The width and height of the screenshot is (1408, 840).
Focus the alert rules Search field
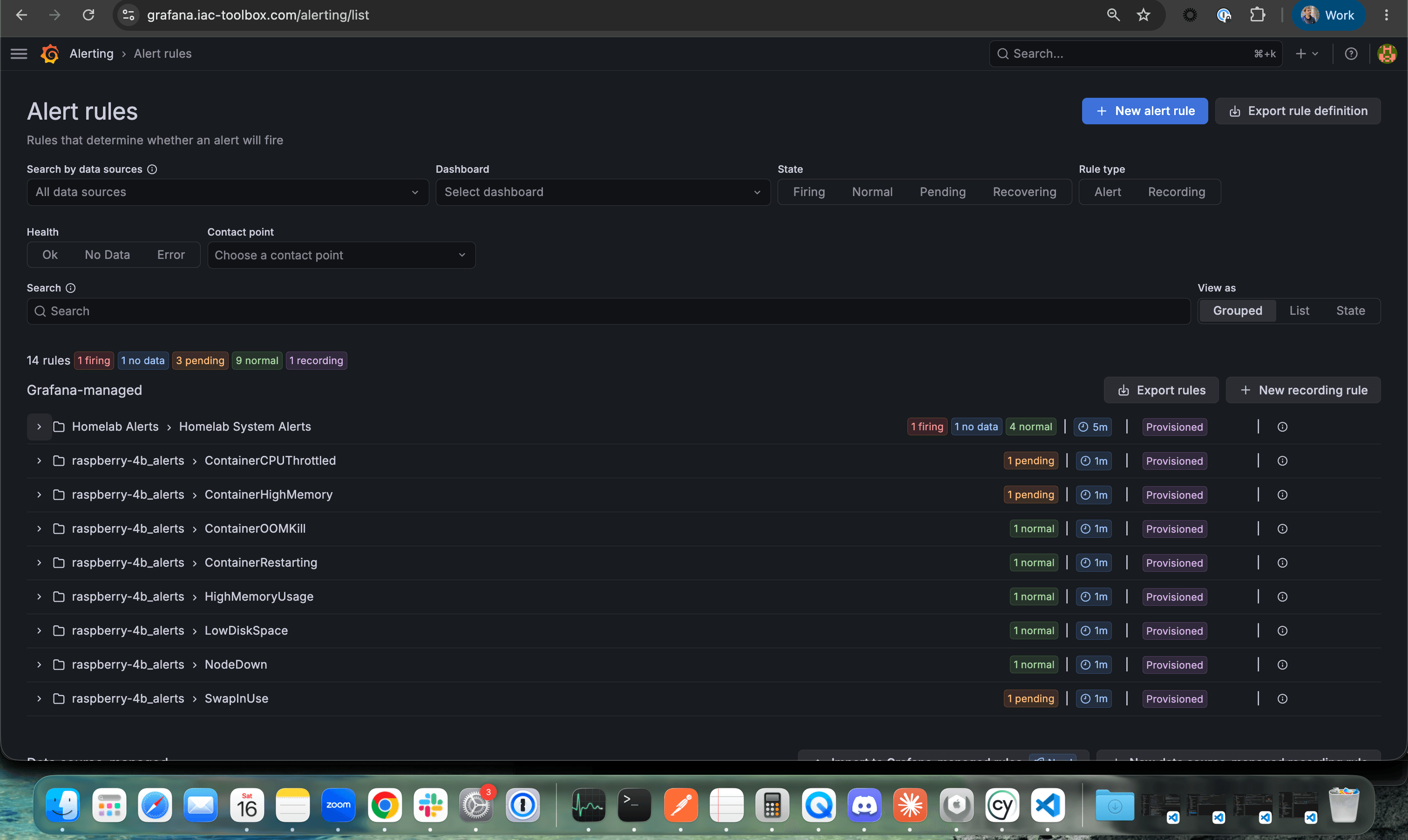click(609, 312)
